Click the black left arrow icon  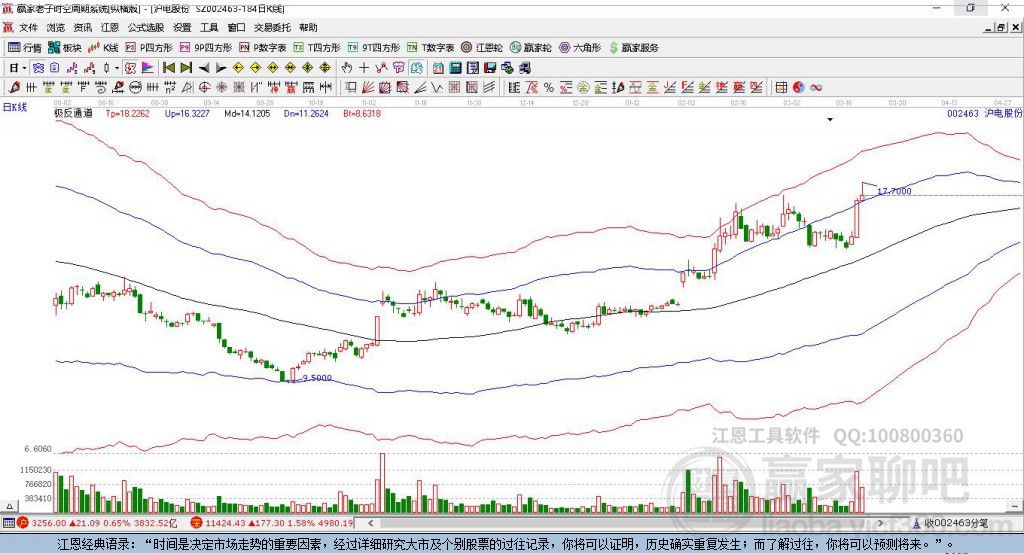pyautogui.click(x=204, y=68)
